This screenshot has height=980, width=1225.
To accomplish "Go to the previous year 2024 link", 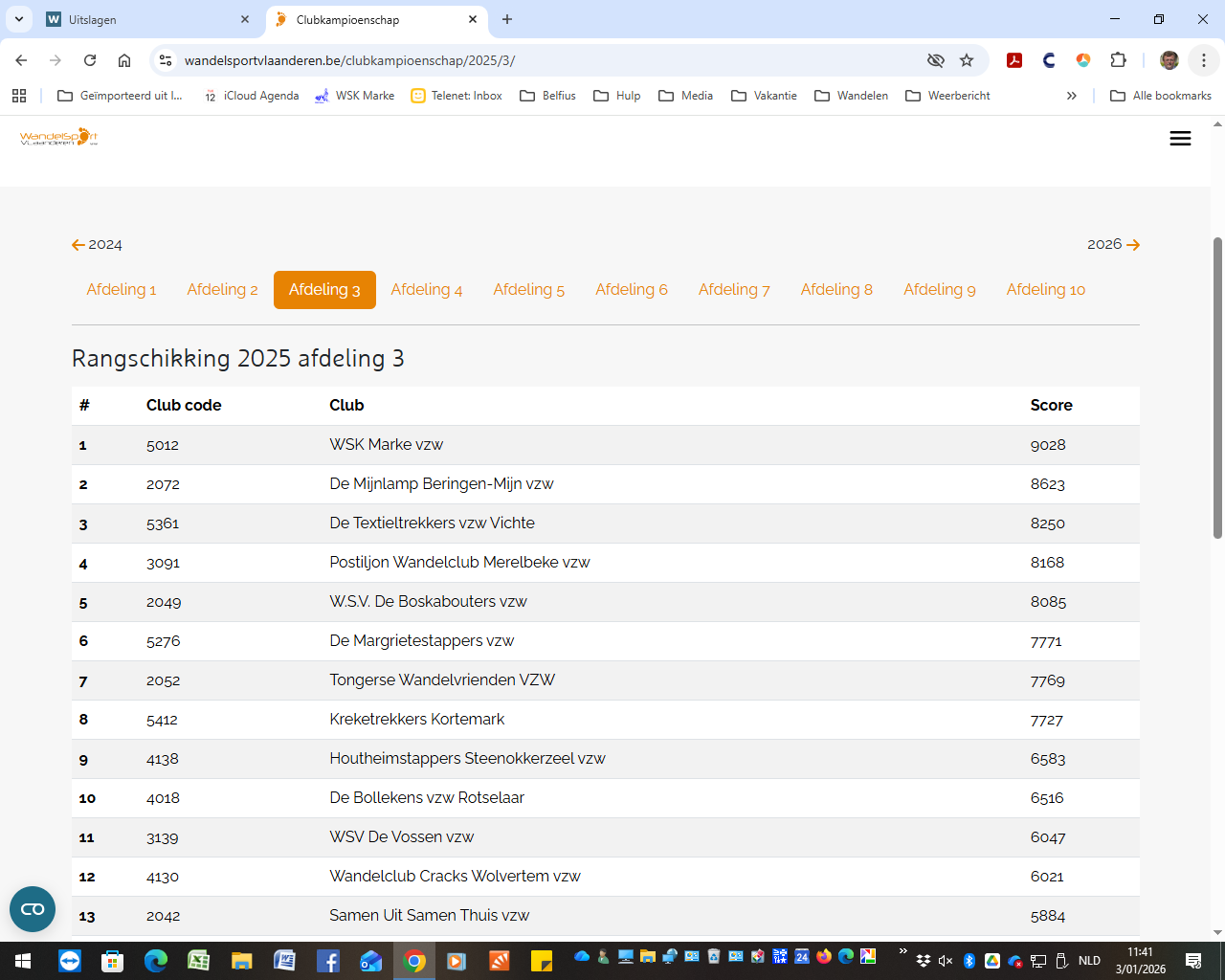I will click(97, 245).
